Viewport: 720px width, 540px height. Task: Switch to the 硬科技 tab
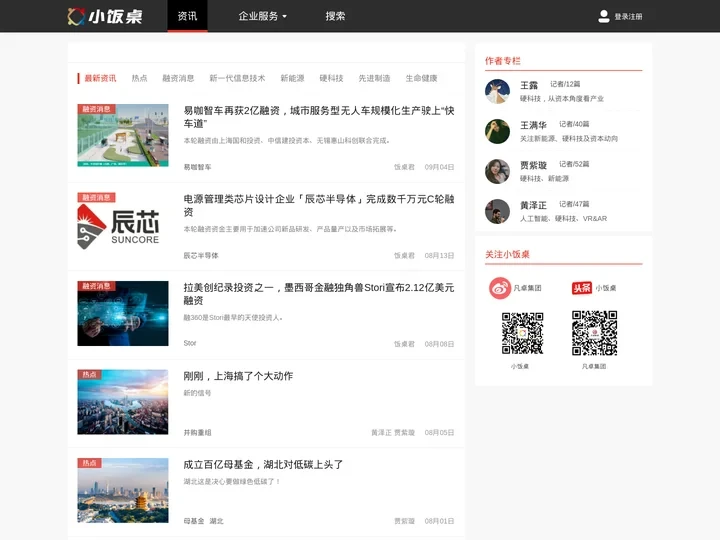pyautogui.click(x=332, y=78)
